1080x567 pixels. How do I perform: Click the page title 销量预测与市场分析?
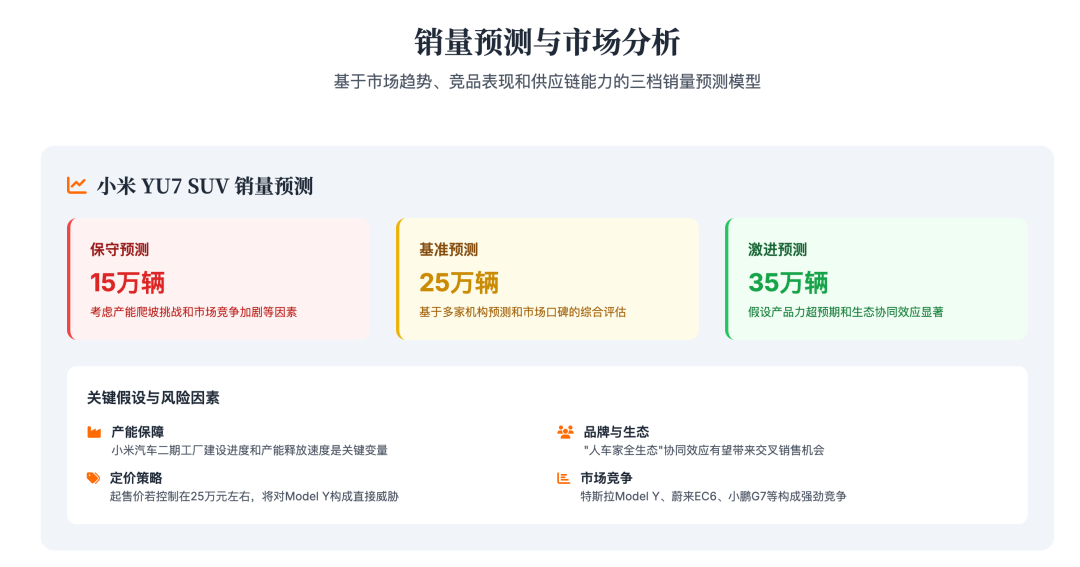(547, 42)
